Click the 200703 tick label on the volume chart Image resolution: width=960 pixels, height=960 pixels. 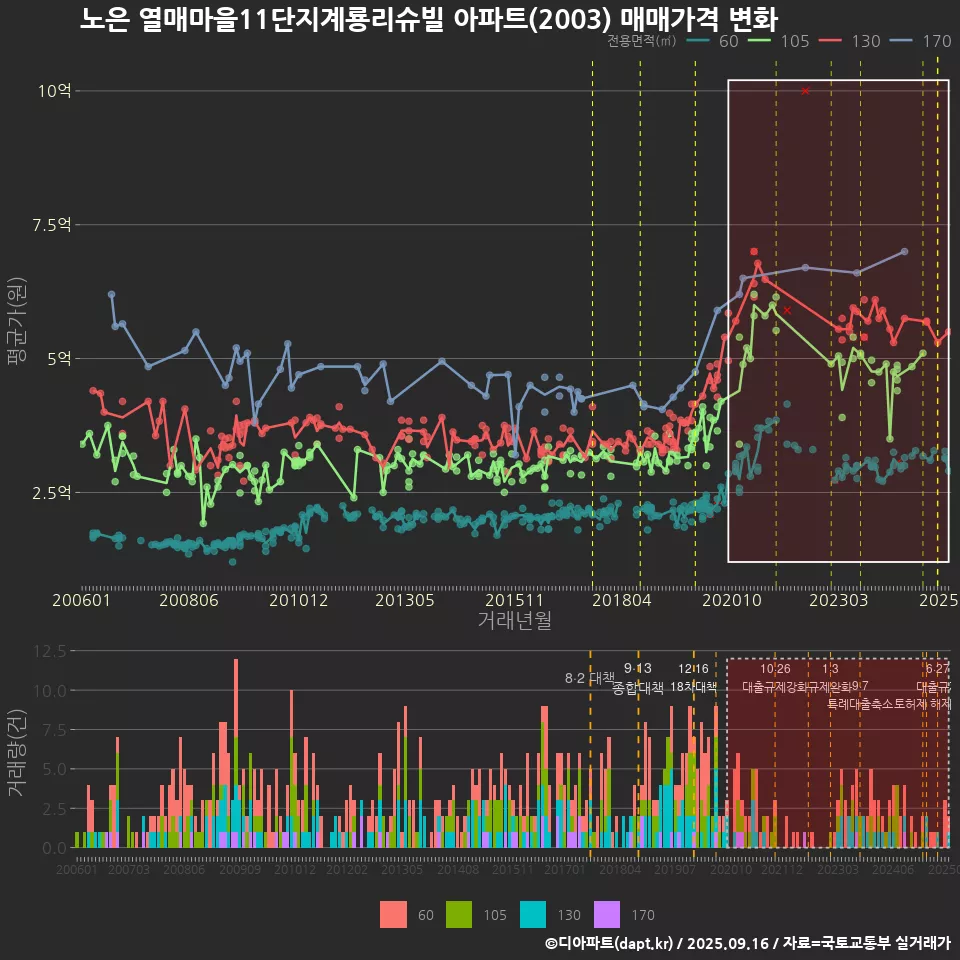pyautogui.click(x=129, y=869)
